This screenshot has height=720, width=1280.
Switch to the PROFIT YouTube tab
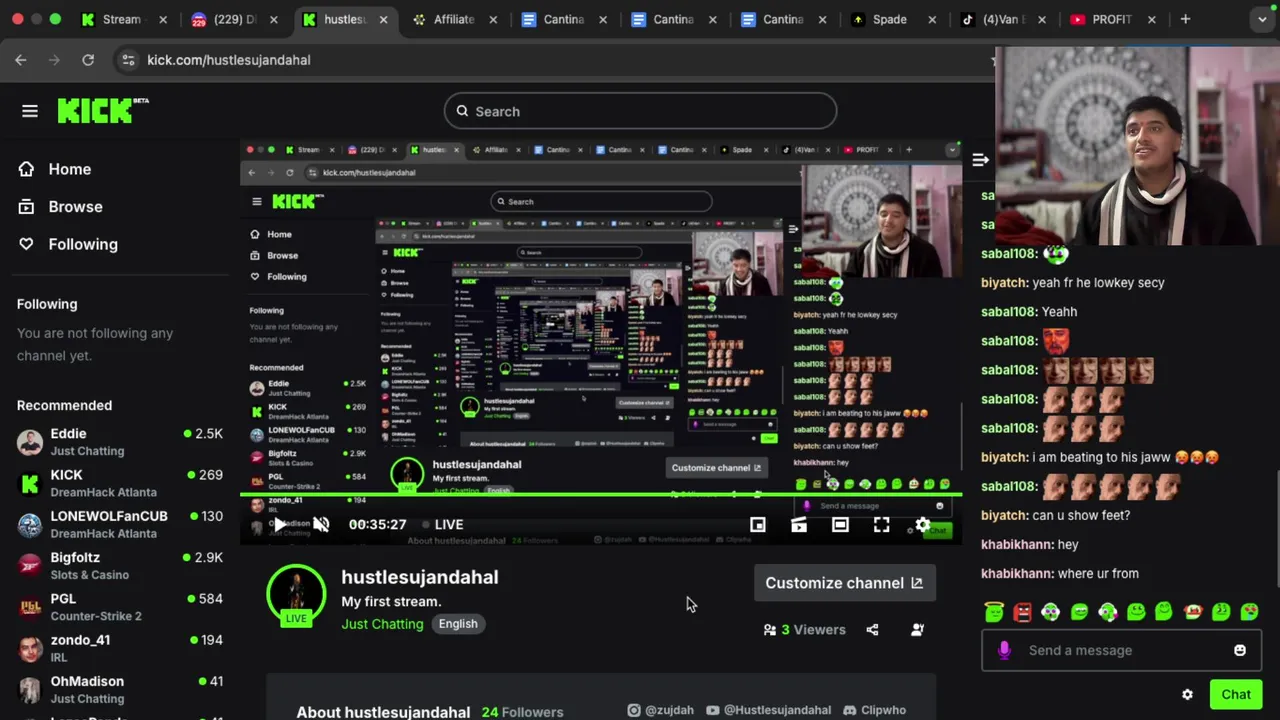point(1111,19)
